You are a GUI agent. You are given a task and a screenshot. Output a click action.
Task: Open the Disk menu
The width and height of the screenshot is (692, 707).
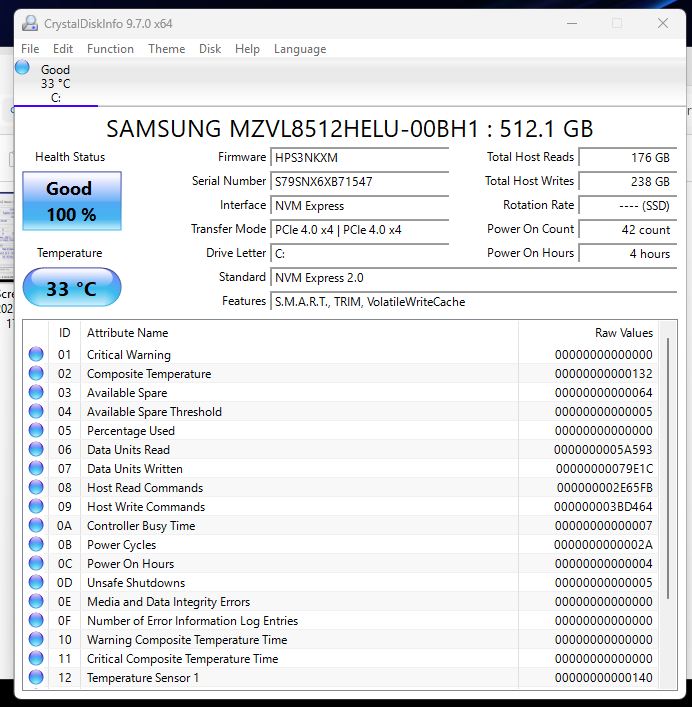pyautogui.click(x=210, y=49)
